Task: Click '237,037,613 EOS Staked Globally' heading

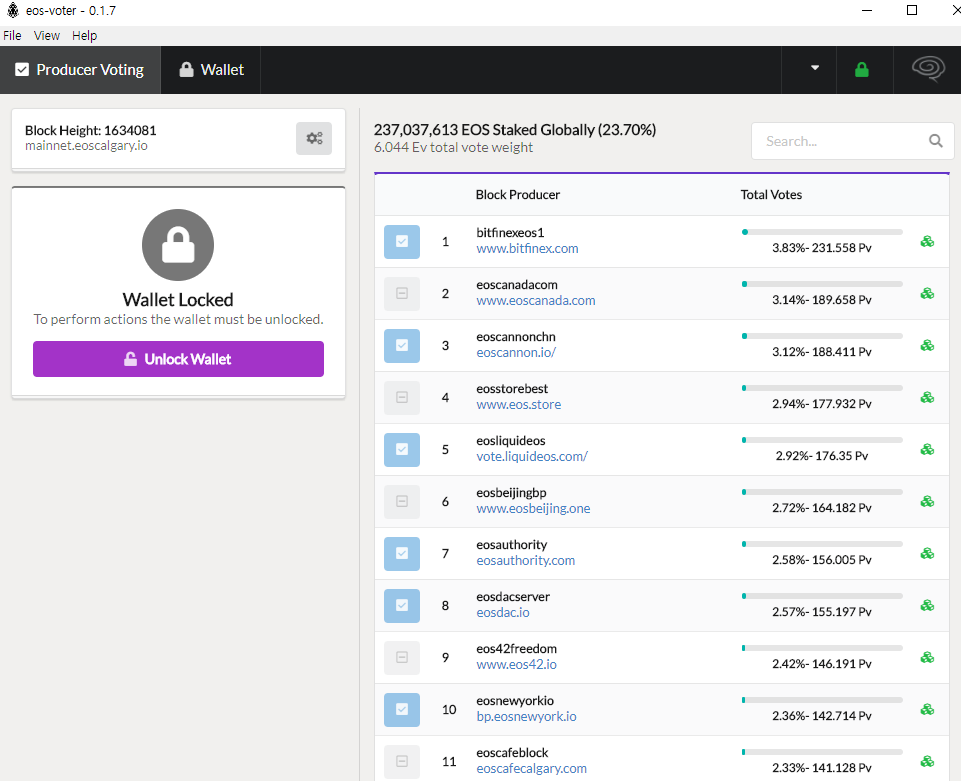Action: coord(515,130)
